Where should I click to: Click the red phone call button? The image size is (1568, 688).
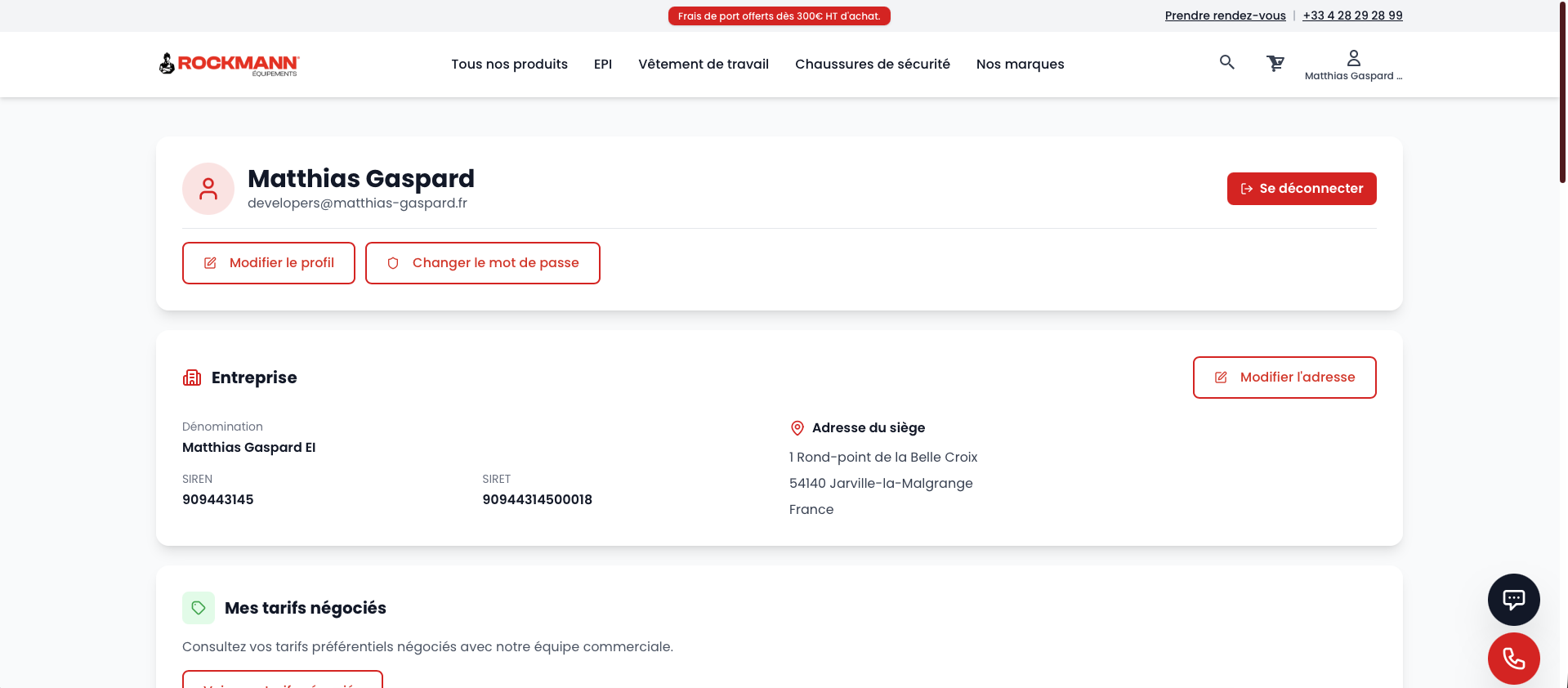pos(1513,659)
